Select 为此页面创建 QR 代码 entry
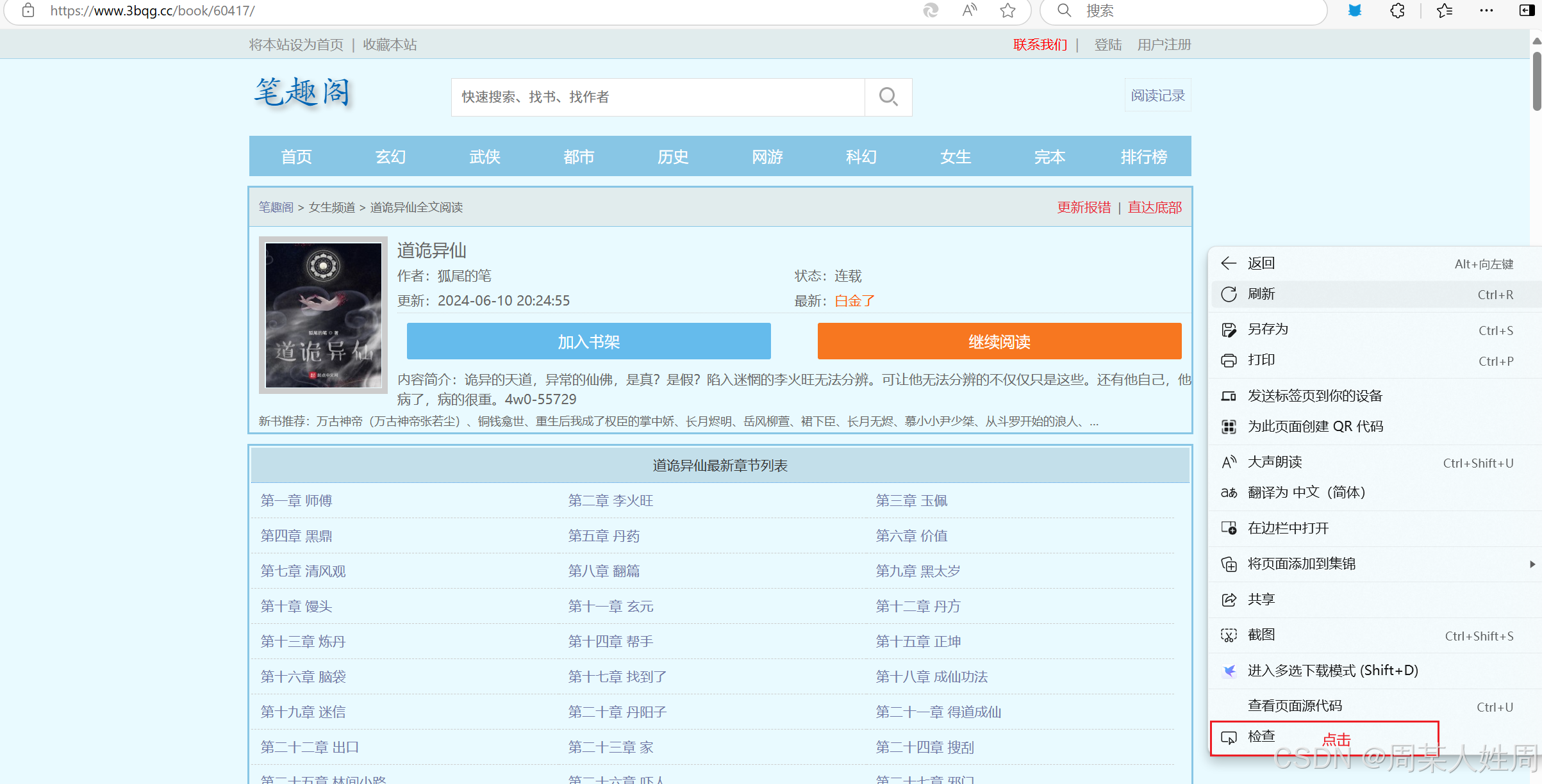 tap(1375, 427)
